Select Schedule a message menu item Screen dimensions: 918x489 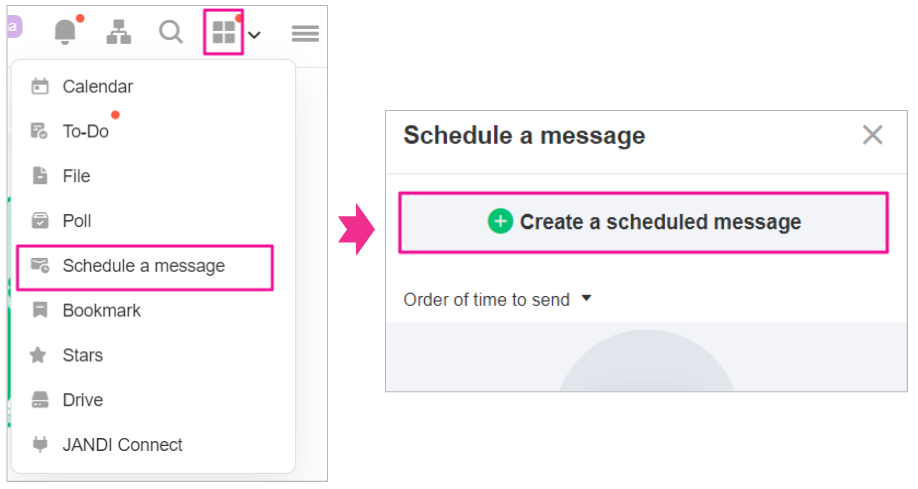click(143, 266)
